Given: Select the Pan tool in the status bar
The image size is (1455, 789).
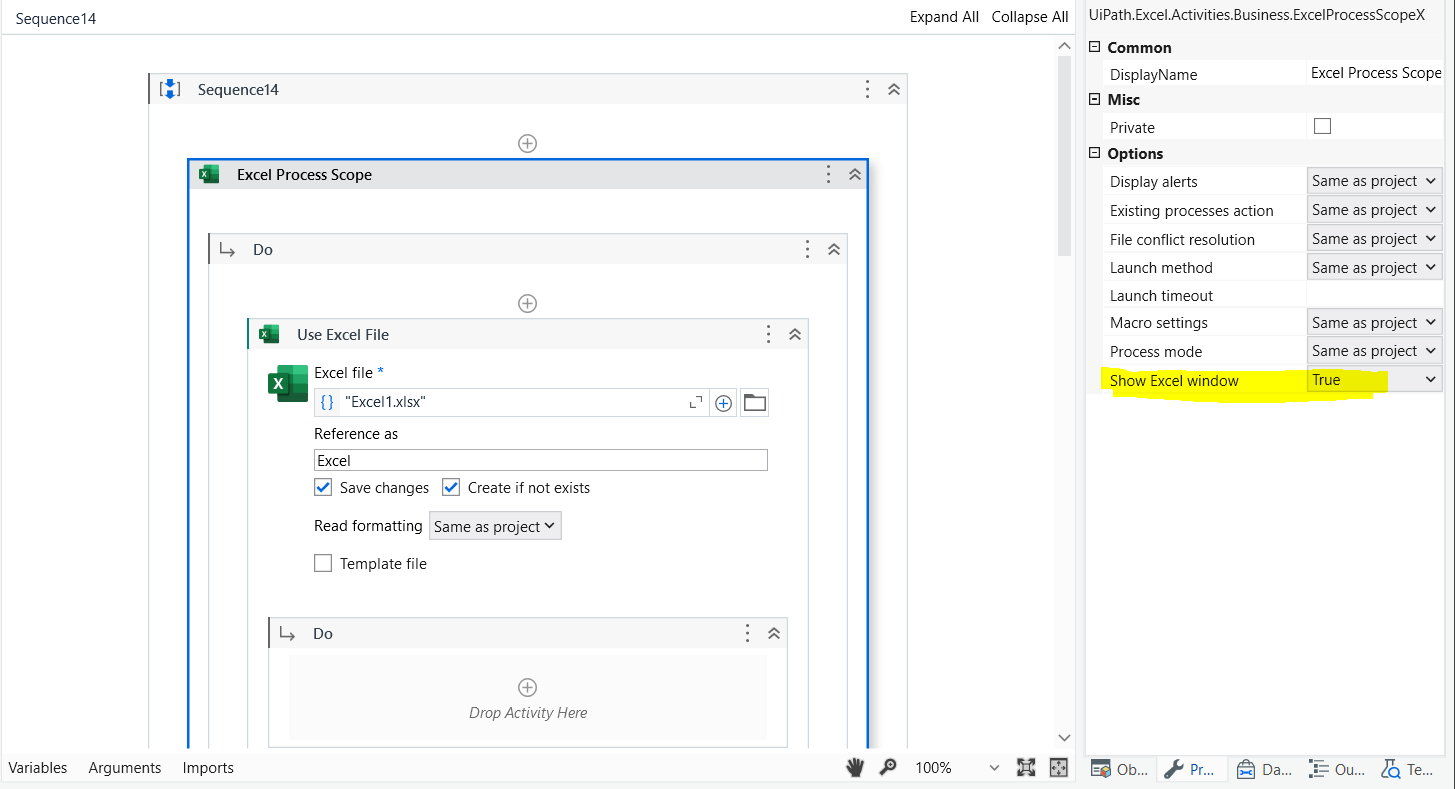Looking at the screenshot, I should (855, 767).
